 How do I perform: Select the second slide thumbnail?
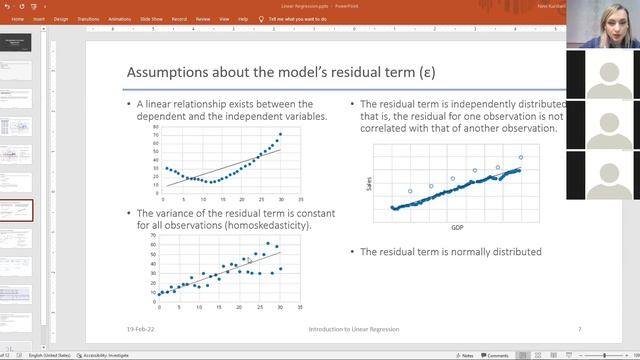pos(16,71)
